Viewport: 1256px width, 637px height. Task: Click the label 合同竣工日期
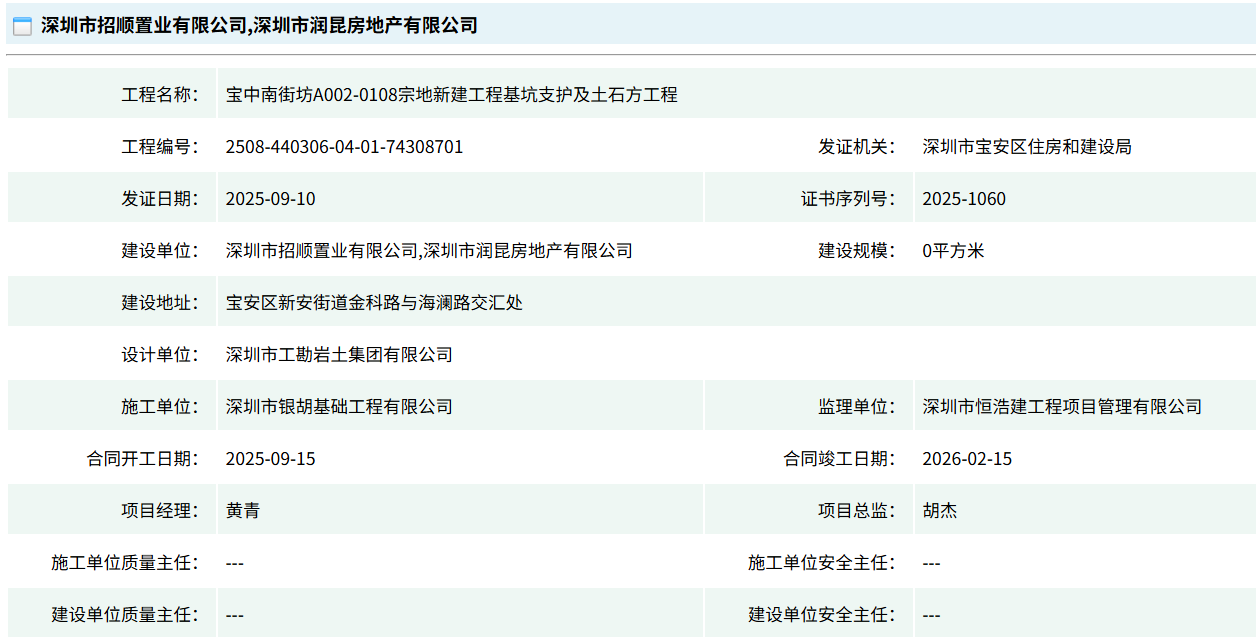[x=840, y=459]
